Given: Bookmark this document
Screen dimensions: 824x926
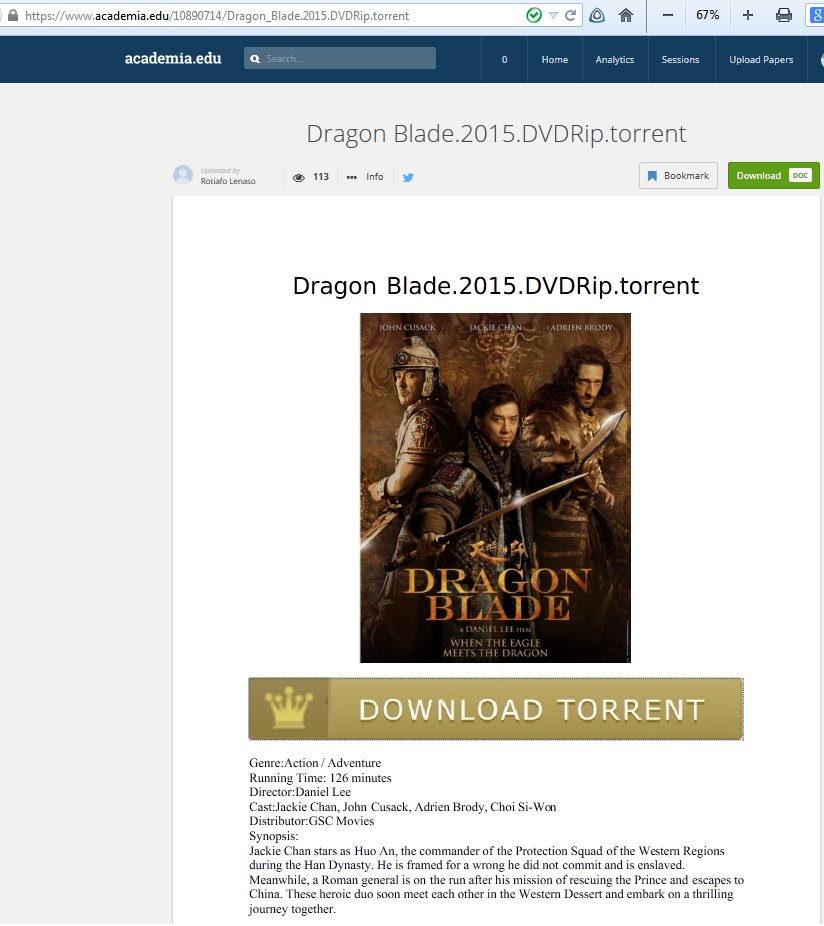Looking at the screenshot, I should pos(678,175).
